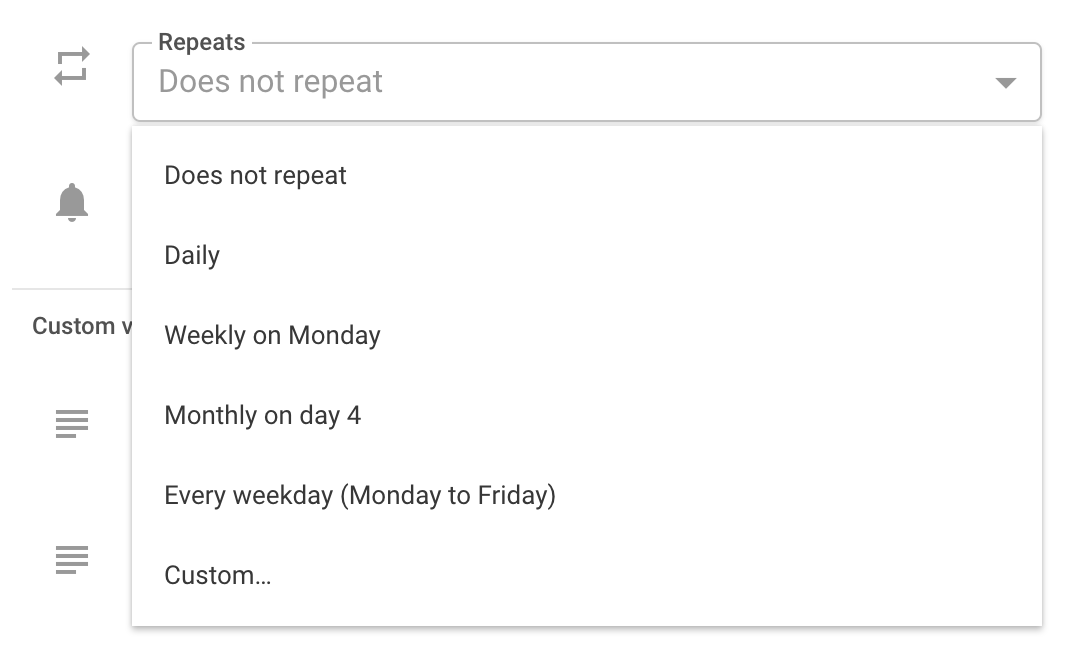Click the repeat arrows icon
The image size is (1076, 648).
coord(72,67)
